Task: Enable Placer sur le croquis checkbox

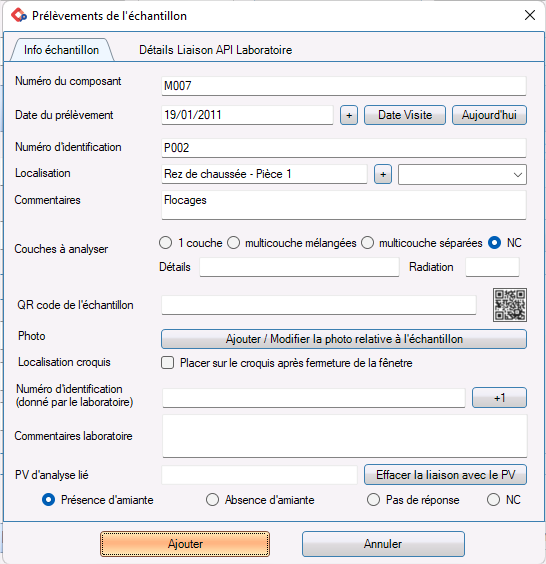Action: 168,363
